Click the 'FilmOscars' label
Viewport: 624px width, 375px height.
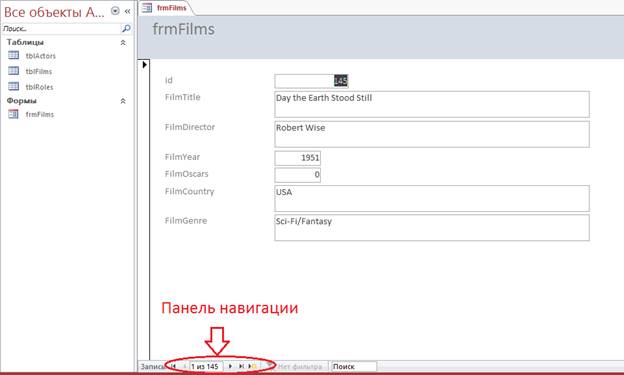tap(186, 174)
